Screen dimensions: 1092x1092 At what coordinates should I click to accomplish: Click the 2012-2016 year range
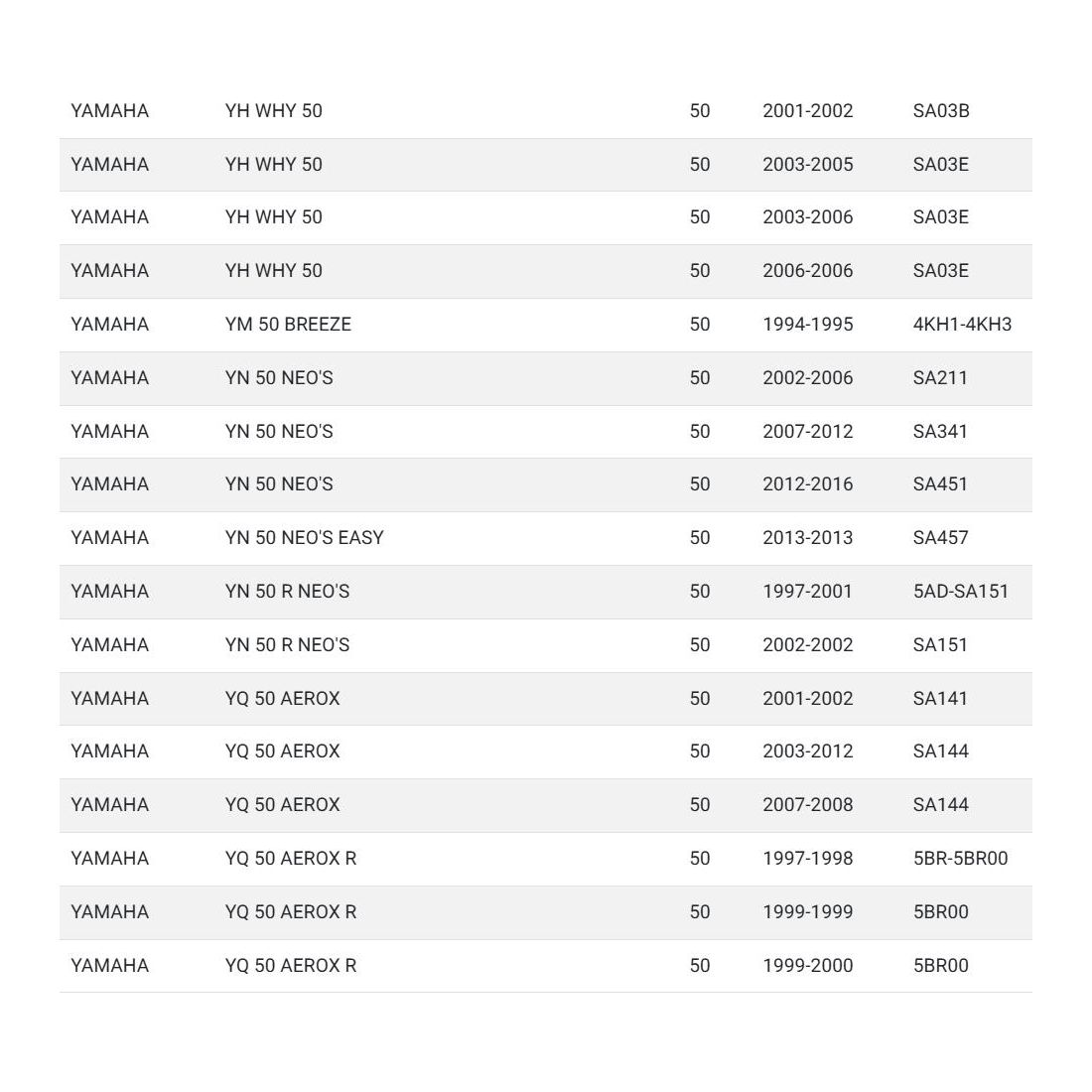[807, 484]
